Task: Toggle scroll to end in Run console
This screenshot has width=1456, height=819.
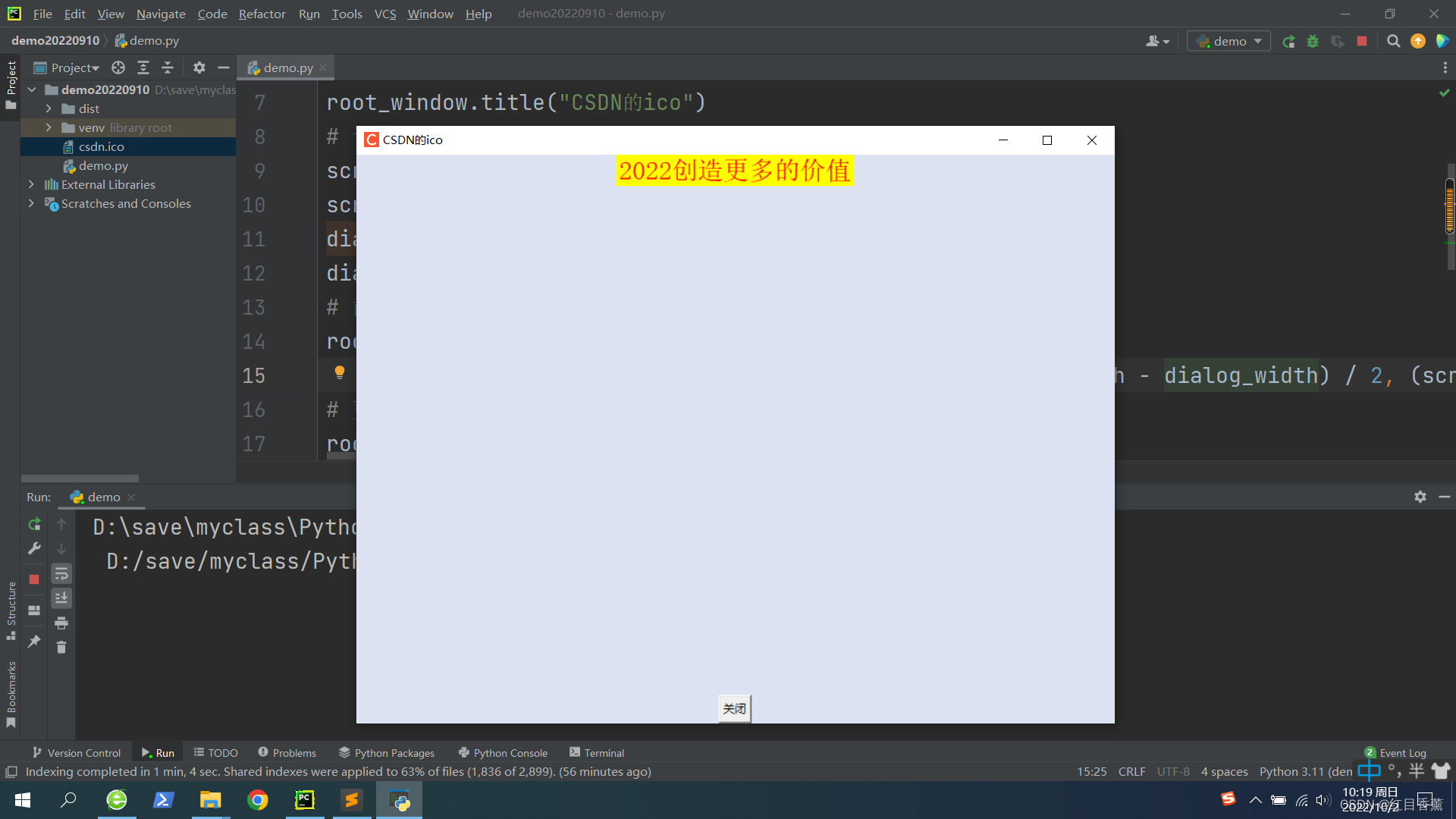Action: coord(61,598)
